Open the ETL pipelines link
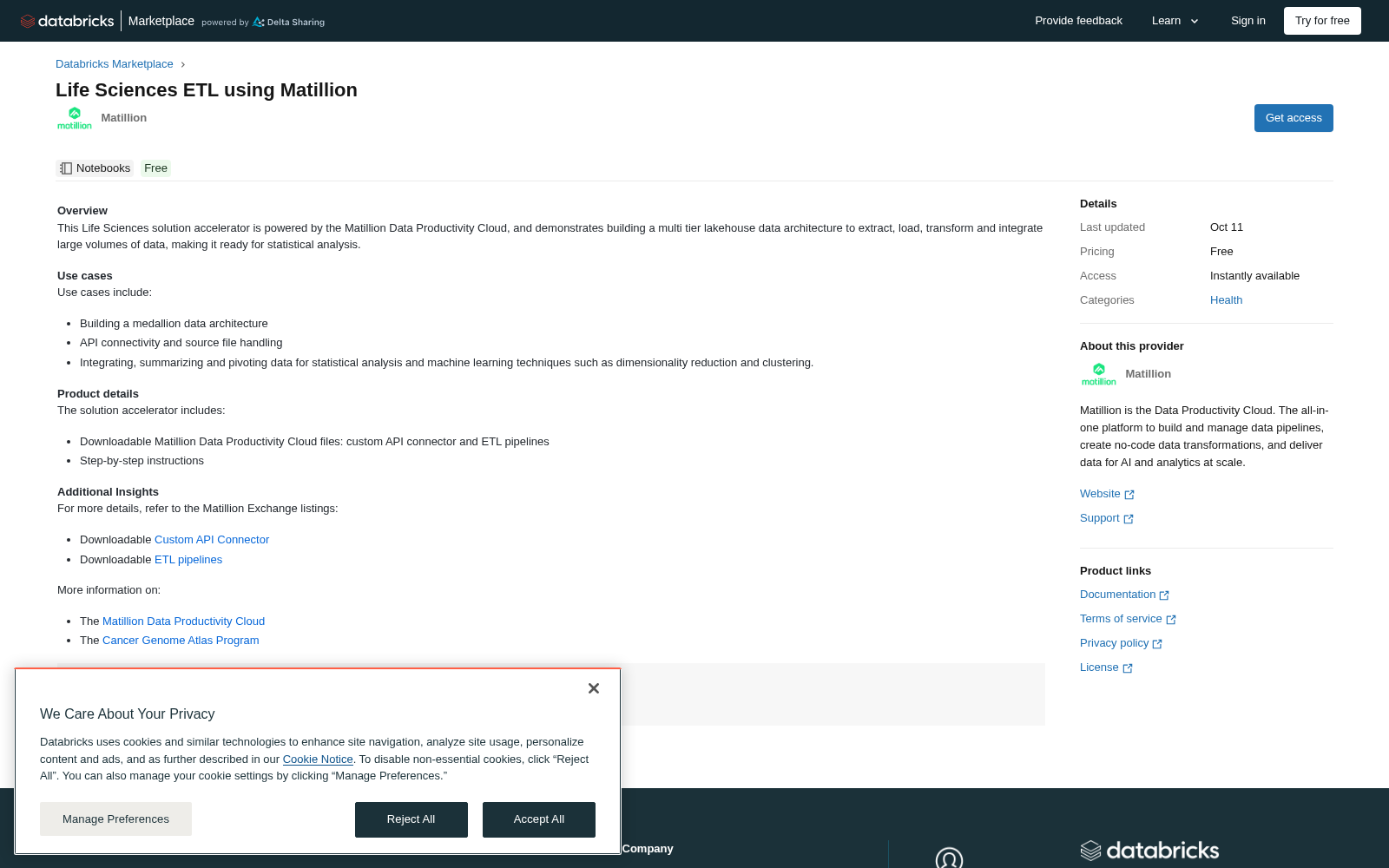This screenshot has width=1389, height=868. (x=188, y=560)
